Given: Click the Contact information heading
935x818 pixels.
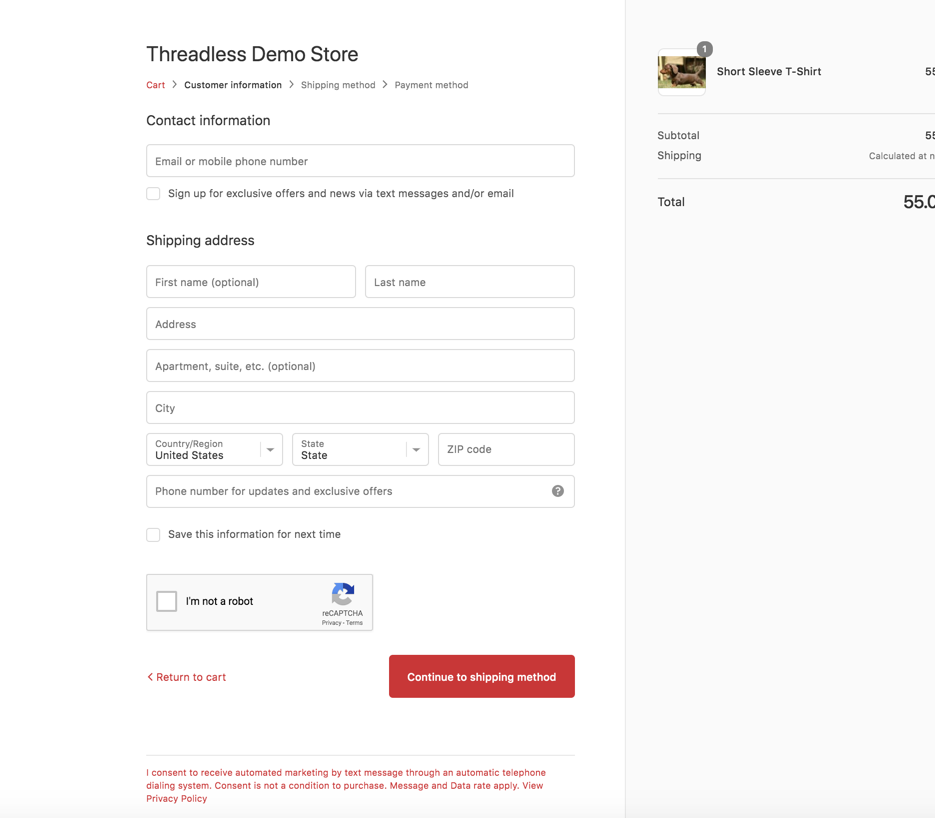Looking at the screenshot, I should click(208, 120).
